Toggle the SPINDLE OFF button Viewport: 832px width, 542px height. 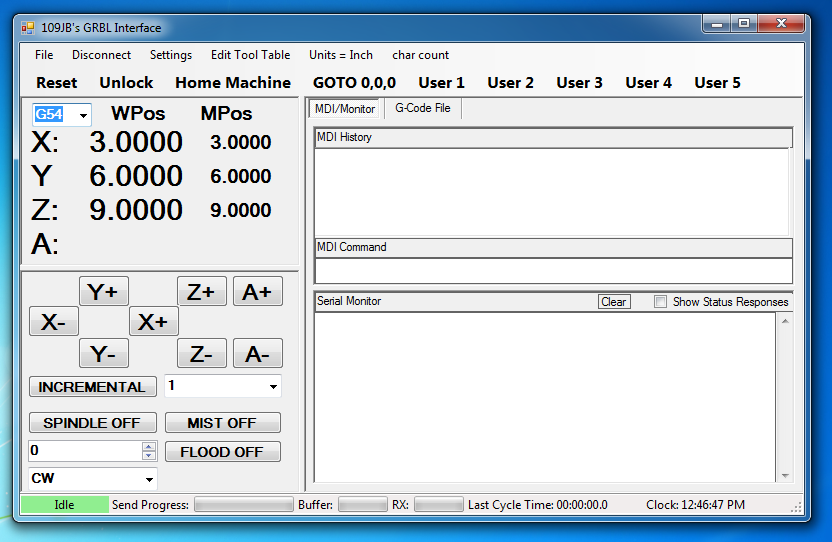pos(93,423)
